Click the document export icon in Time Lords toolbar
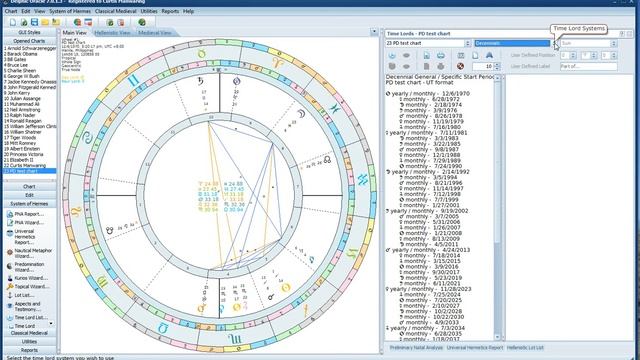The width and height of the screenshot is (640, 360). click(426, 55)
